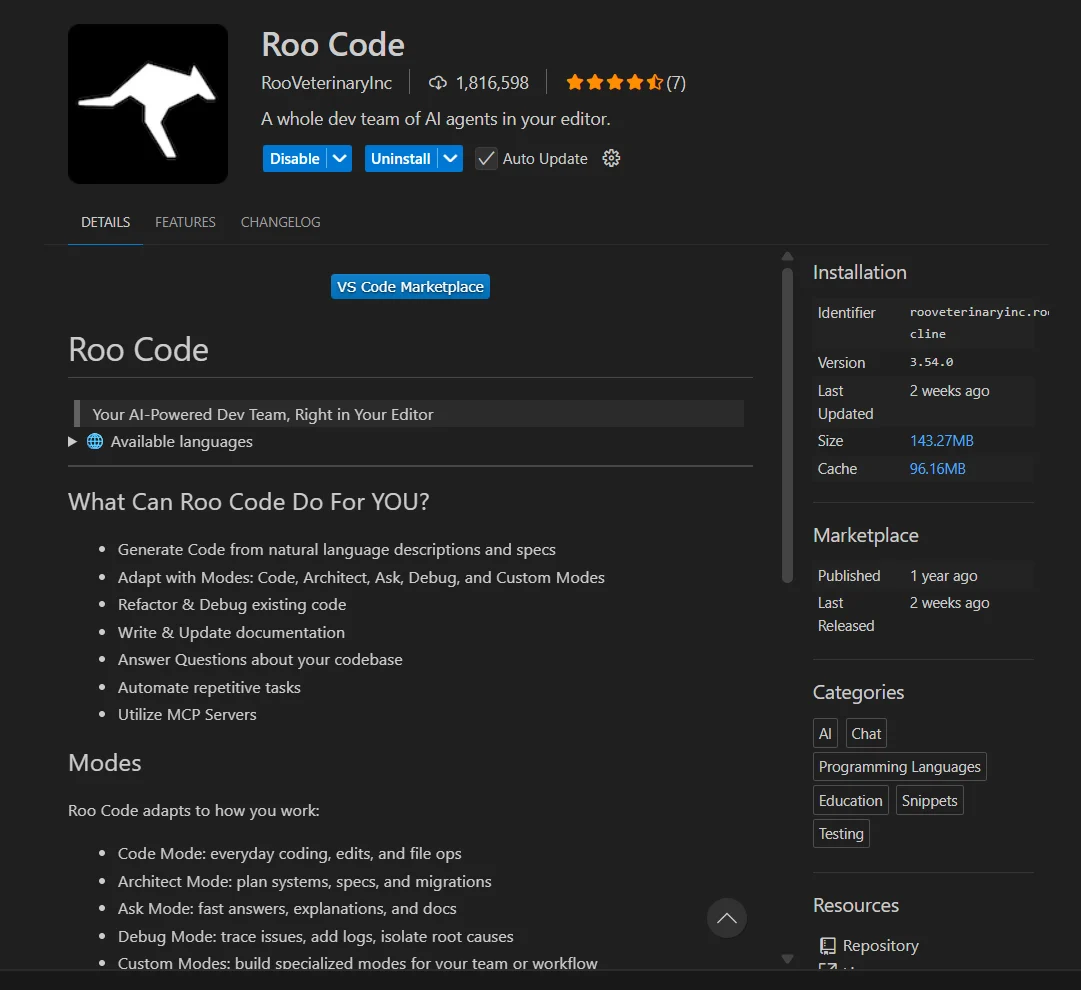
Task: Click the Debug Mode bullet text
Action: [x=315, y=936]
